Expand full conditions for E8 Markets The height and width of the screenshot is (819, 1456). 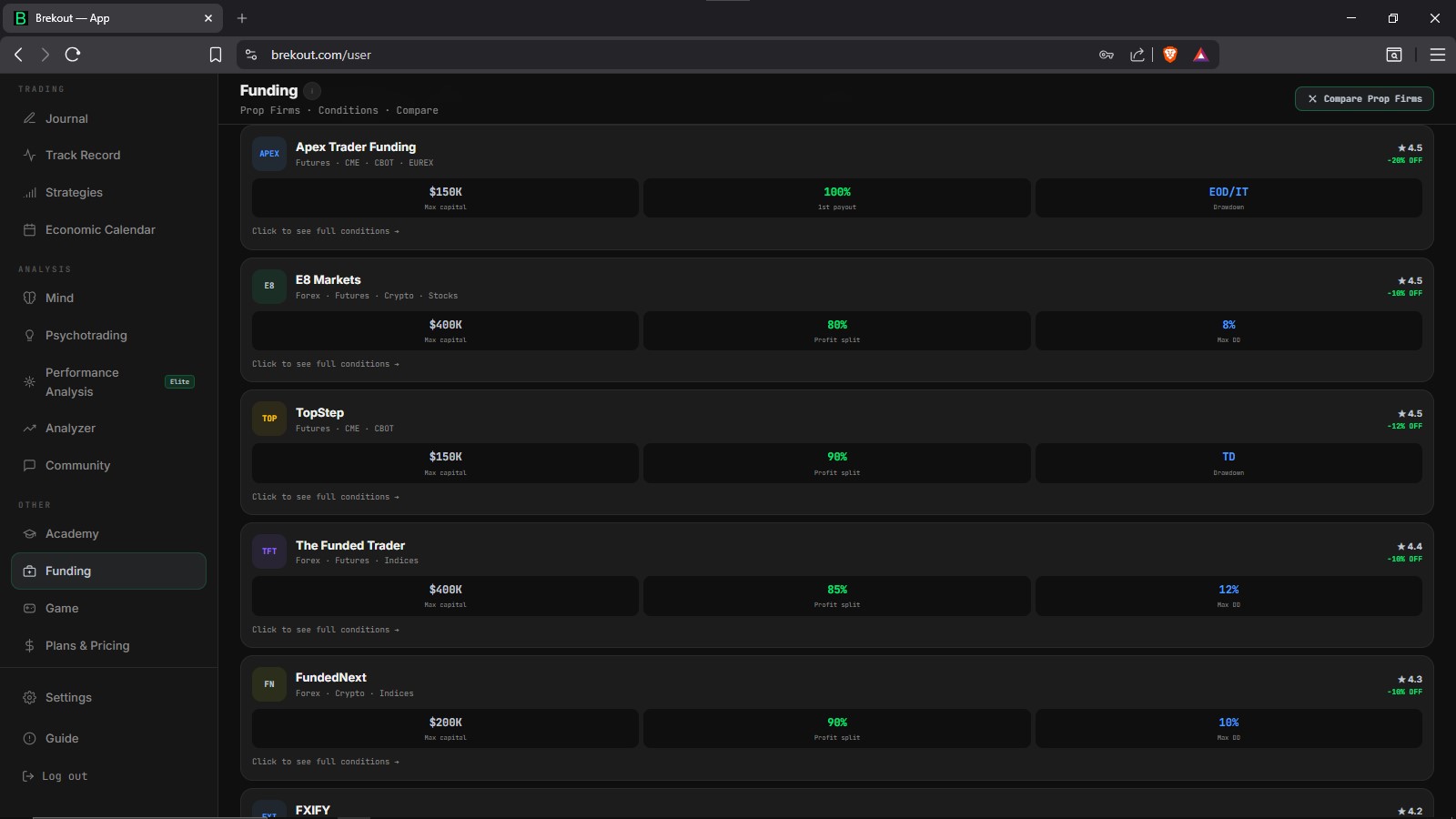[x=326, y=364]
